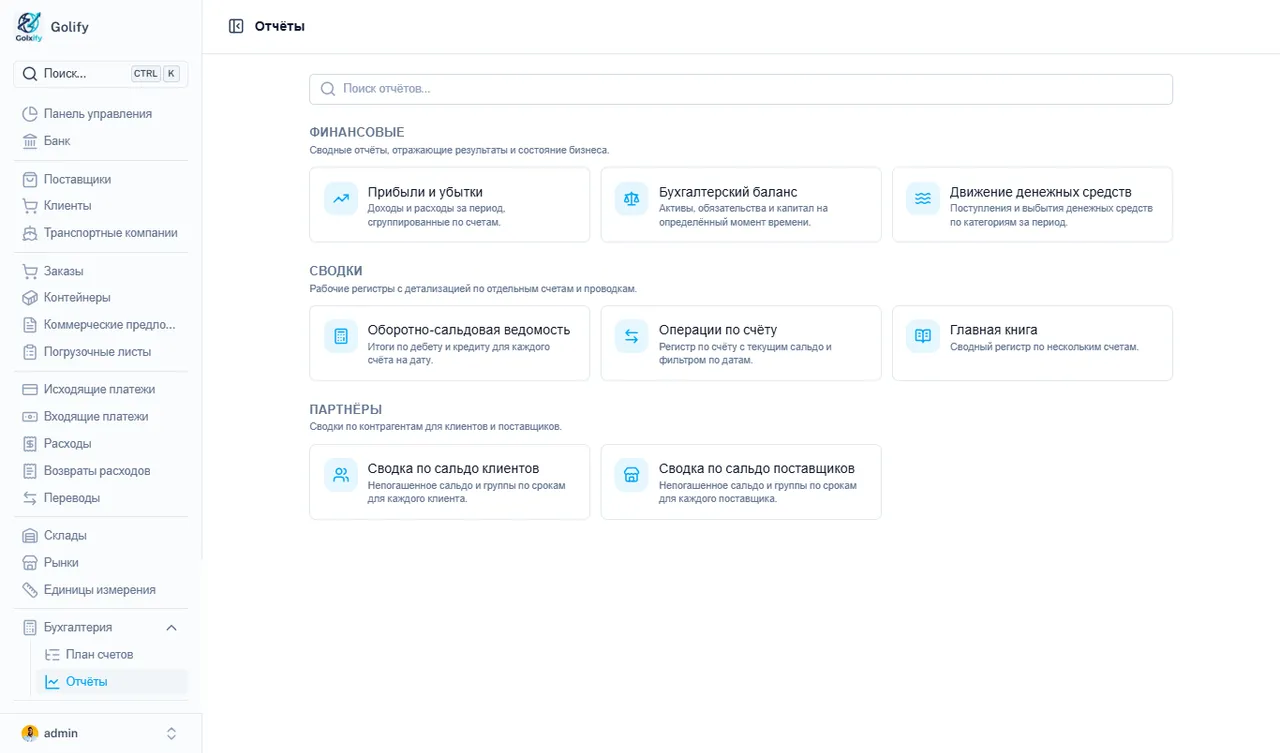Screen dimensions: 1280x753
Task: Open the Сводка по сальдо клиентов report
Action: [449, 482]
